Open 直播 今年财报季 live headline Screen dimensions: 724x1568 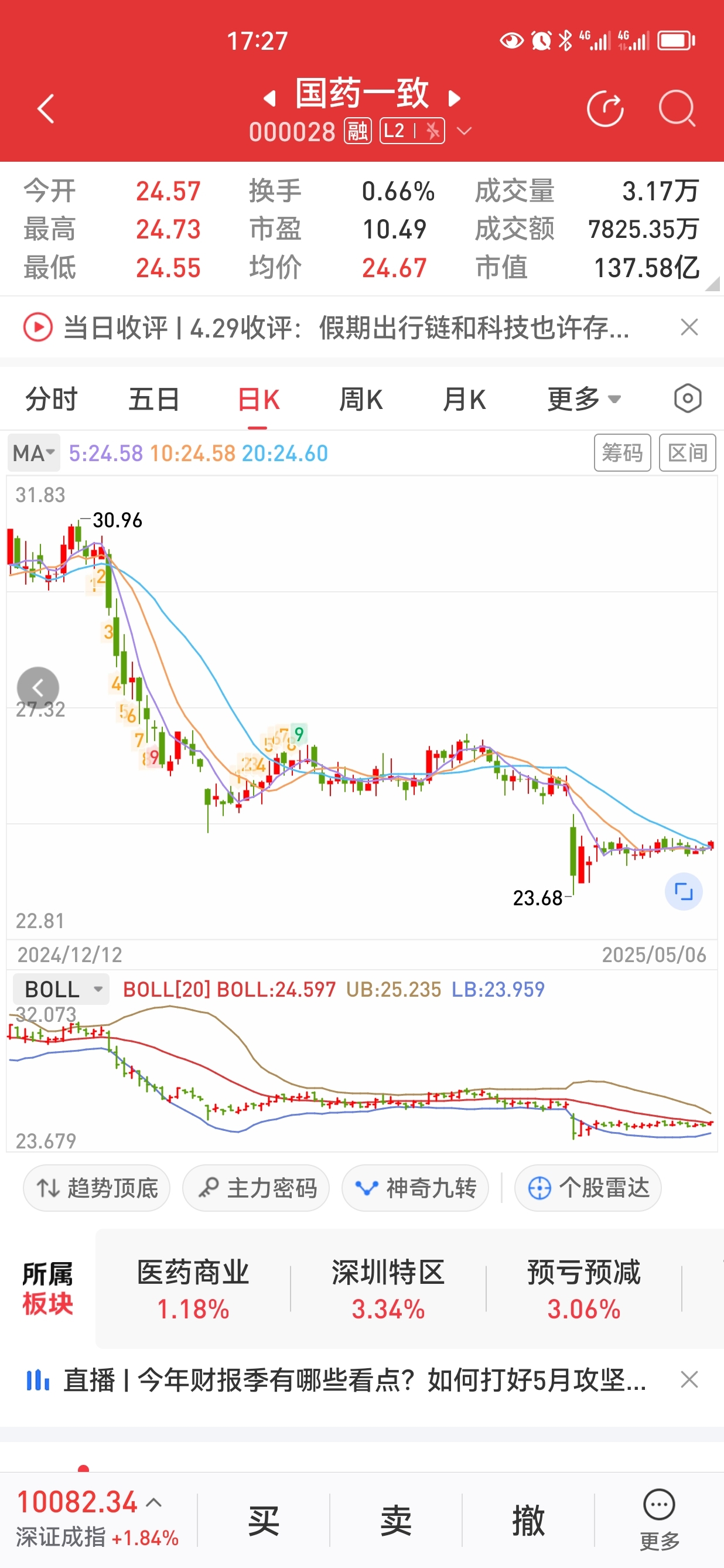click(355, 1379)
